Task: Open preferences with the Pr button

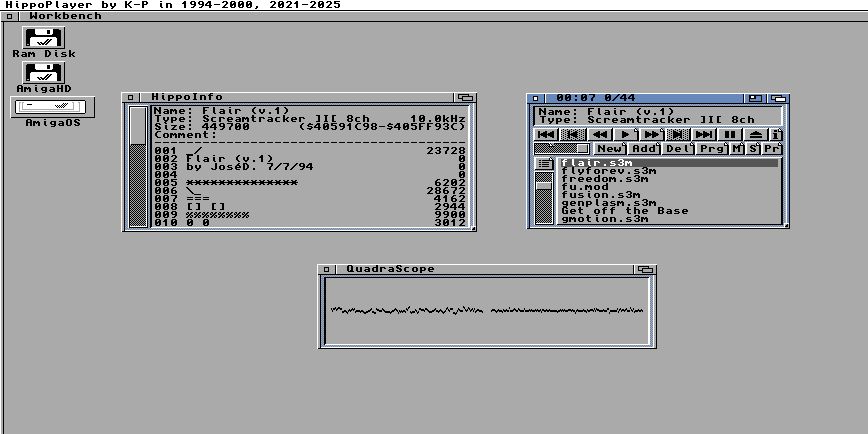Action: coord(773,148)
